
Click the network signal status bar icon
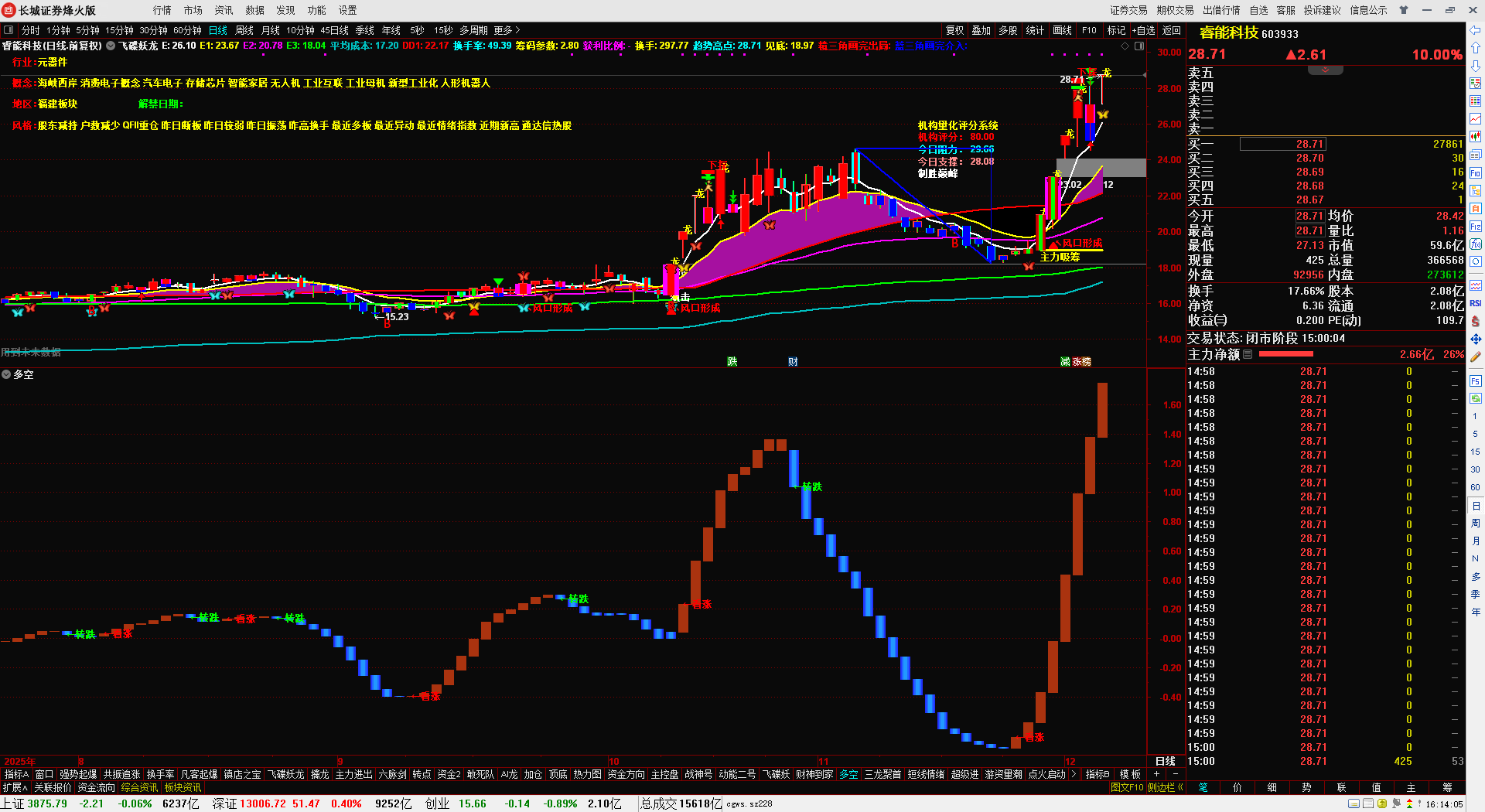1397,803
